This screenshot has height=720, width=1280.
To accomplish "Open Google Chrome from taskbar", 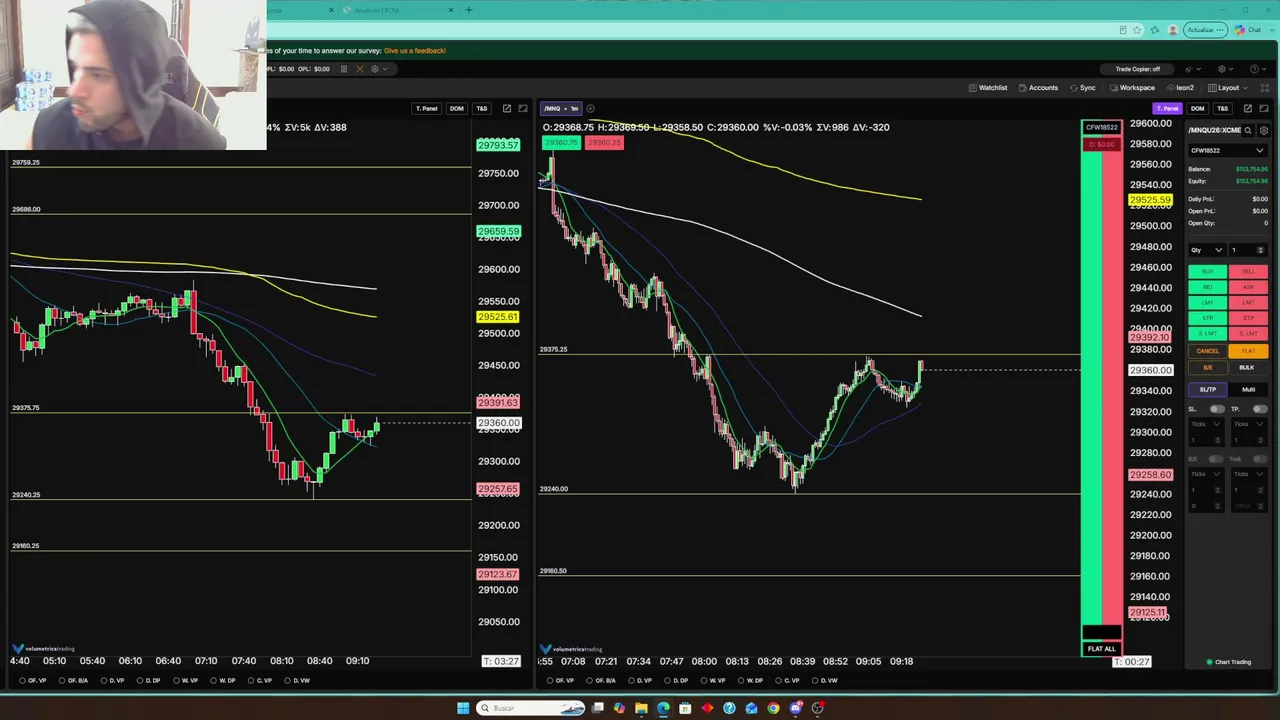I will coord(773,708).
